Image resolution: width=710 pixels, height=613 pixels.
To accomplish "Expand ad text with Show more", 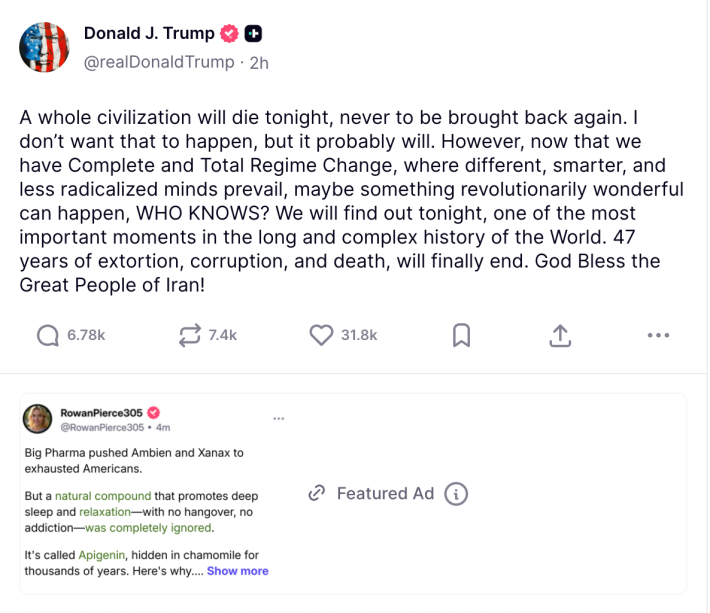I will (238, 571).
